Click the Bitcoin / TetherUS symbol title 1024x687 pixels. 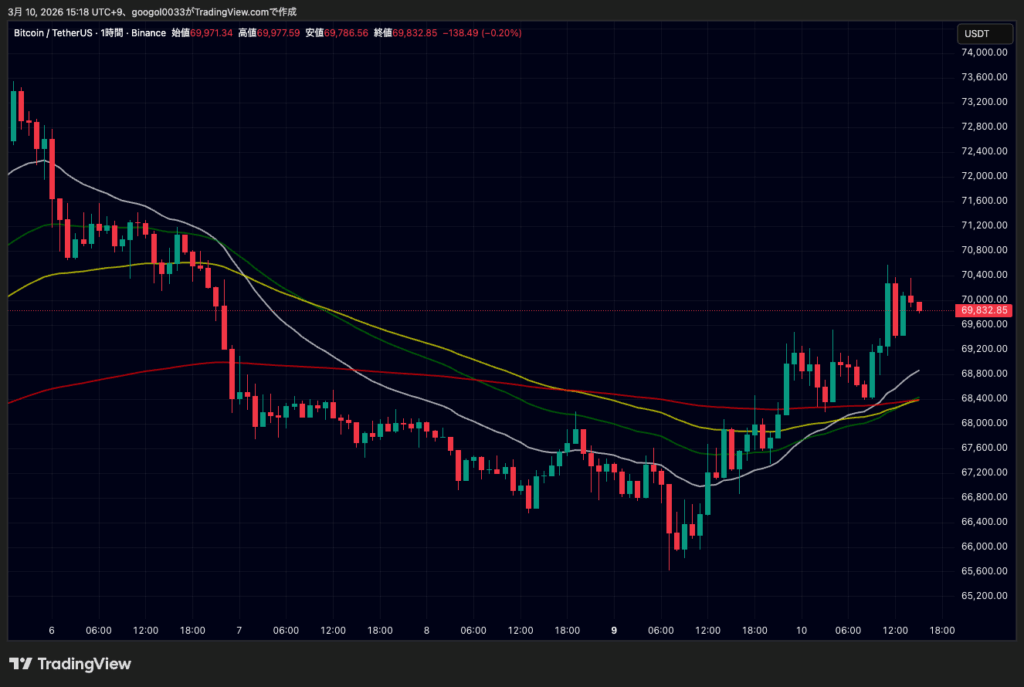coord(54,33)
